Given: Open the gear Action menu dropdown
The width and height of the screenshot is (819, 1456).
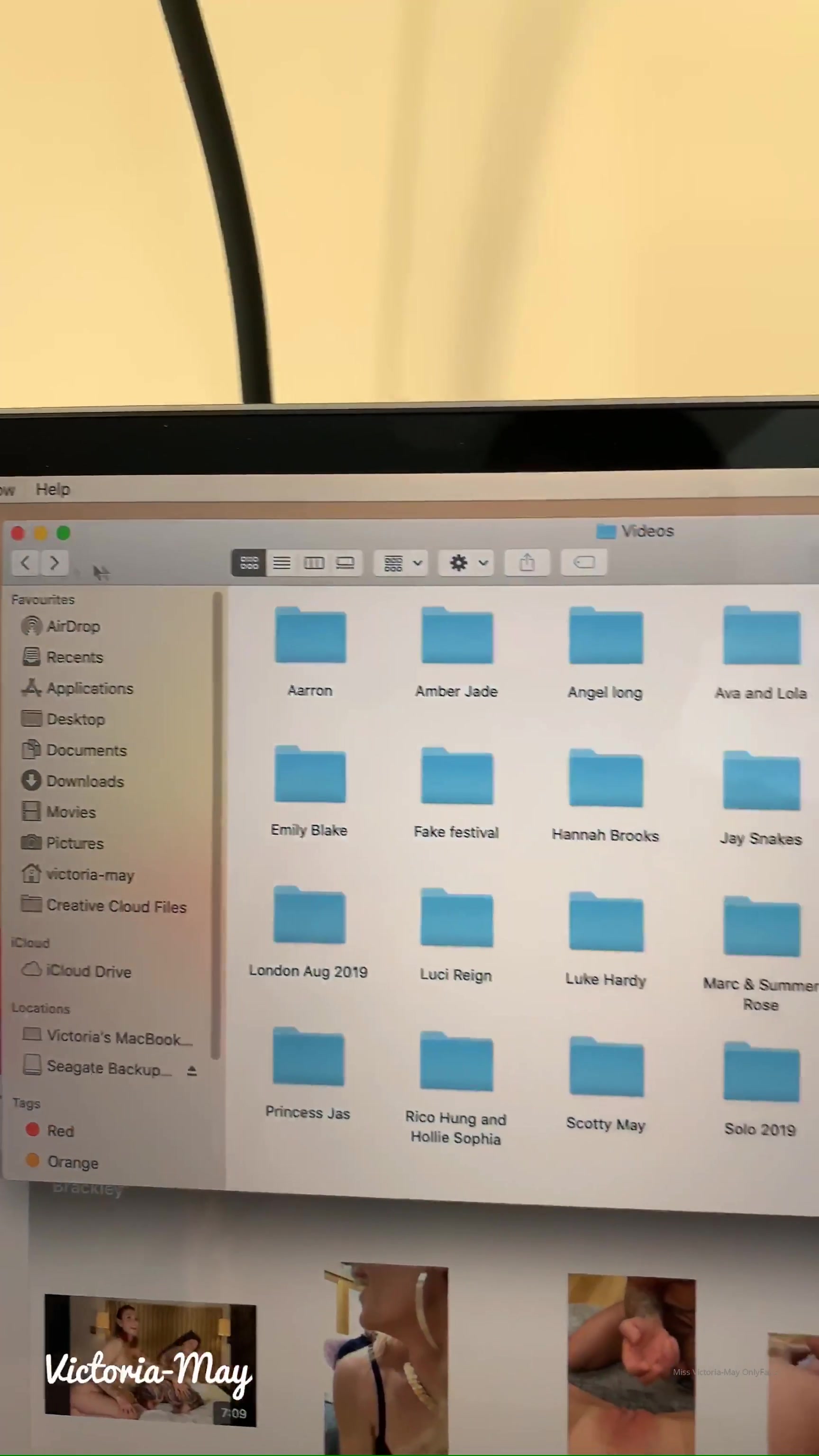Looking at the screenshot, I should (466, 563).
